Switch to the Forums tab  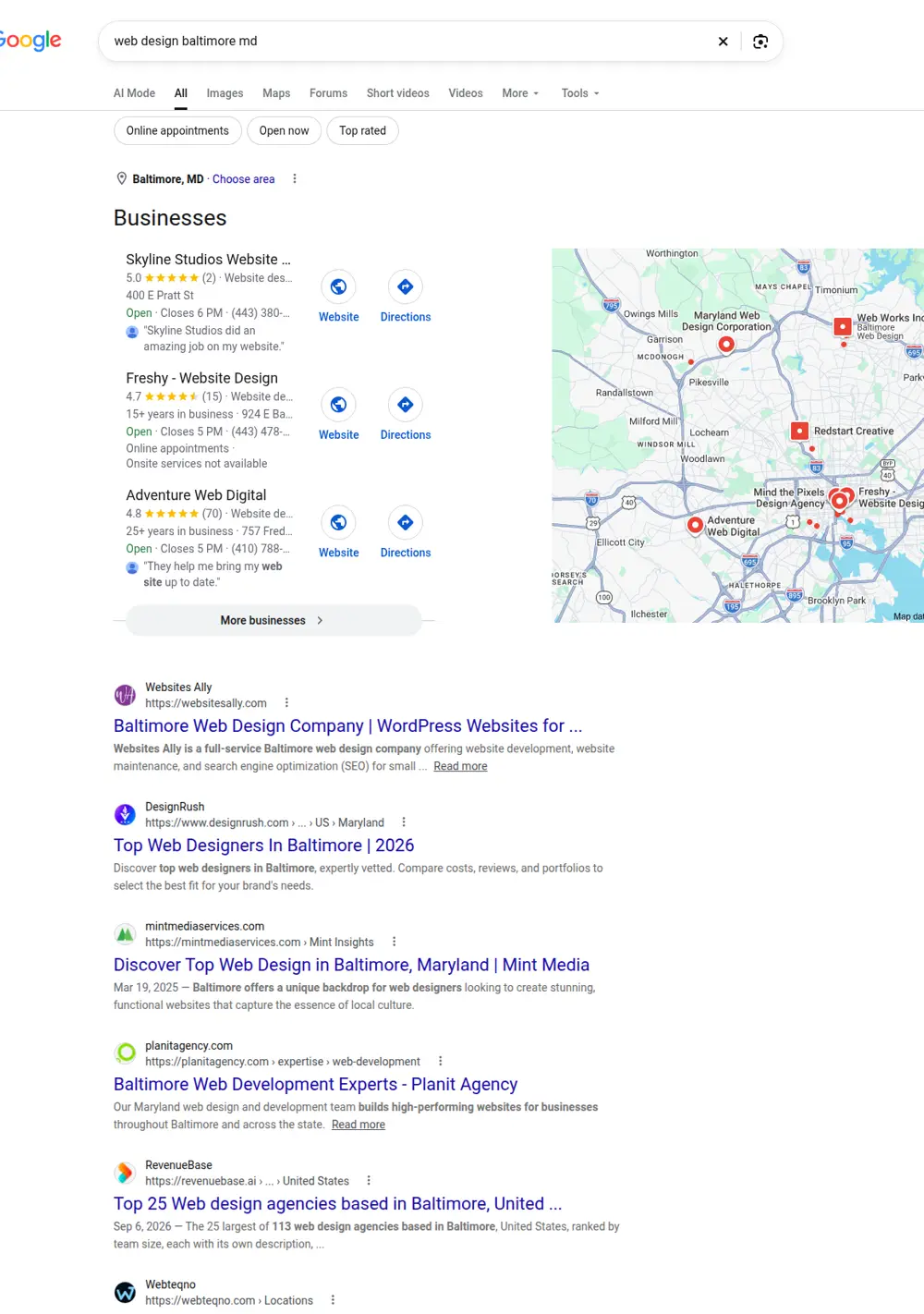(x=328, y=93)
